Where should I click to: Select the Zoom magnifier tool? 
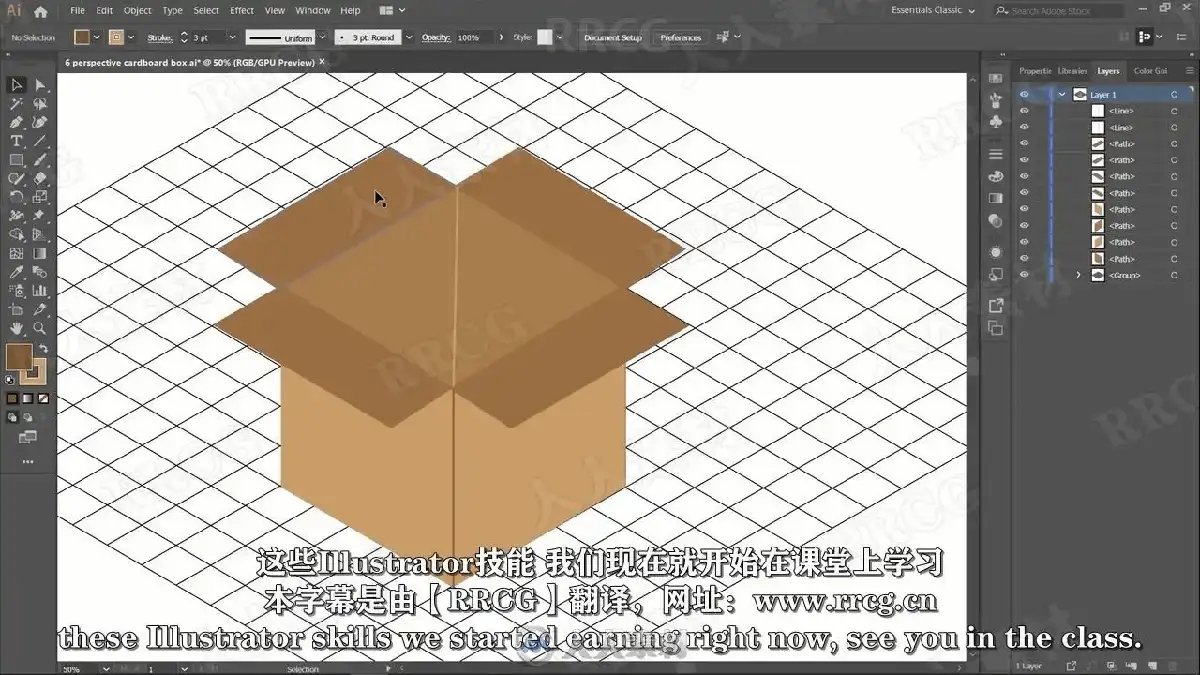point(40,328)
